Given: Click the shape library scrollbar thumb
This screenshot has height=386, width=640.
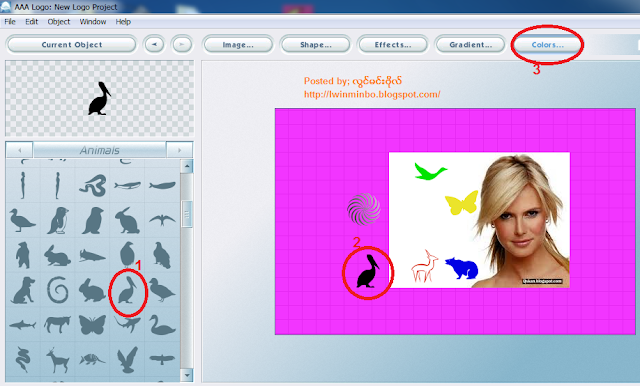Looking at the screenshot, I should click(187, 214).
